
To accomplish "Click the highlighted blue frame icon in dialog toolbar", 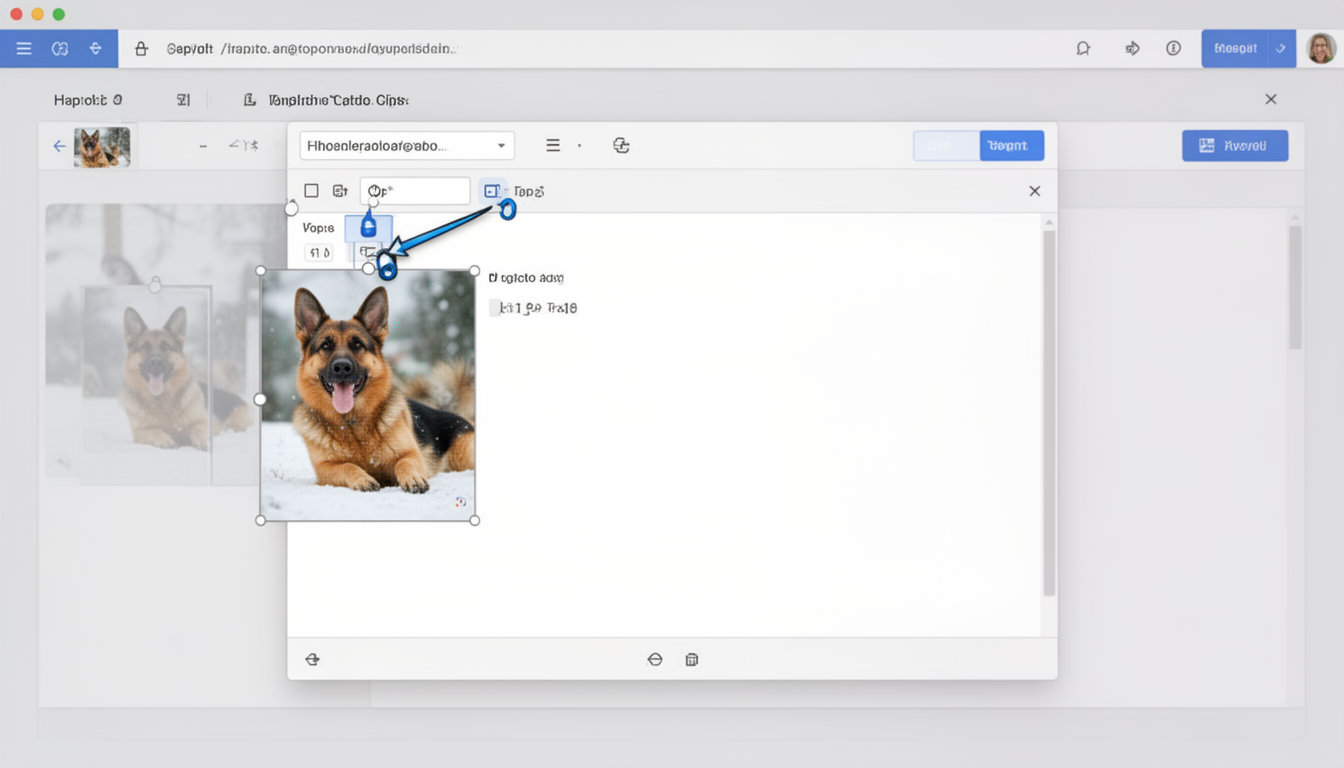I will (491, 191).
